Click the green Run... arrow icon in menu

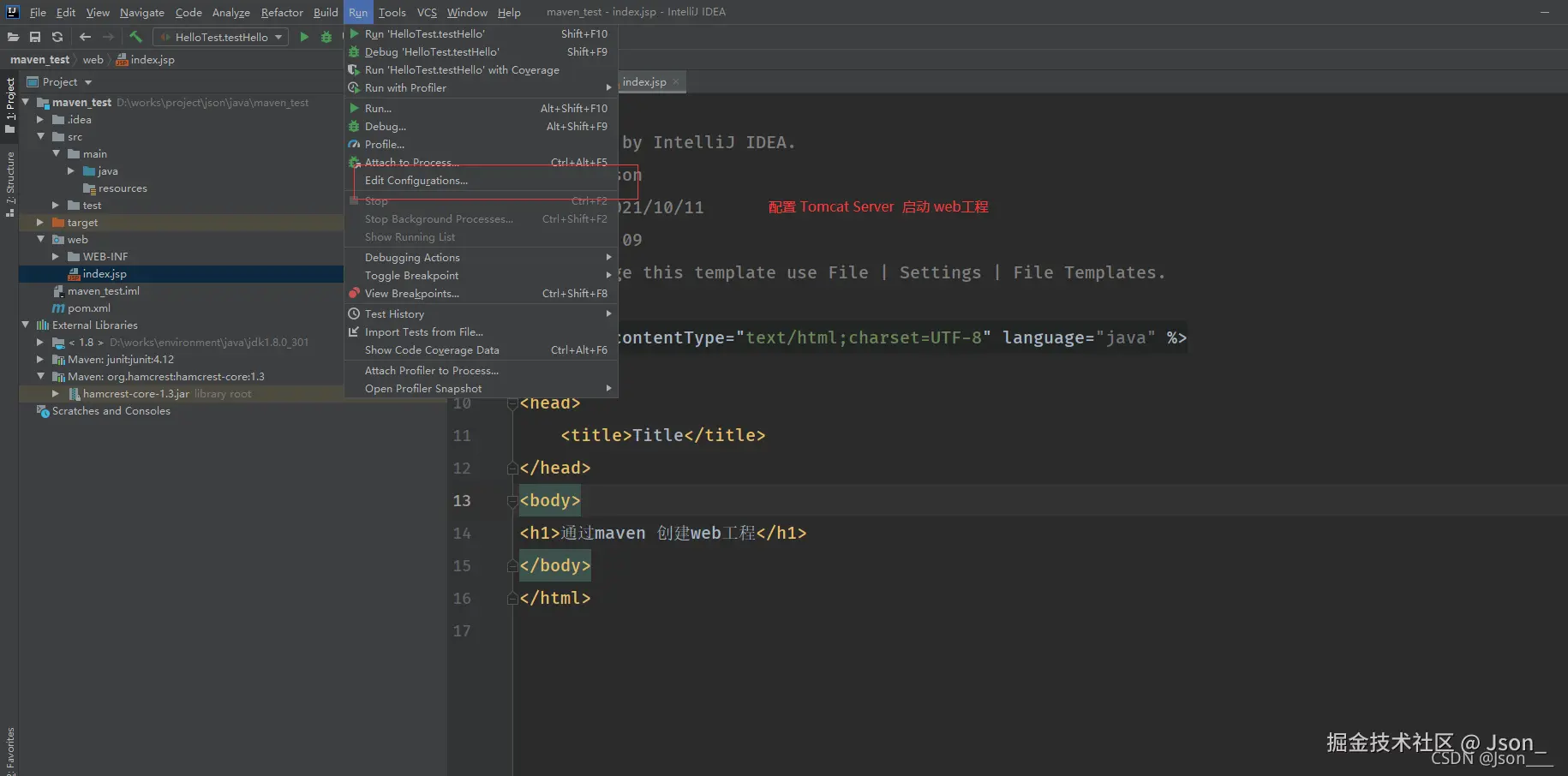(x=354, y=108)
